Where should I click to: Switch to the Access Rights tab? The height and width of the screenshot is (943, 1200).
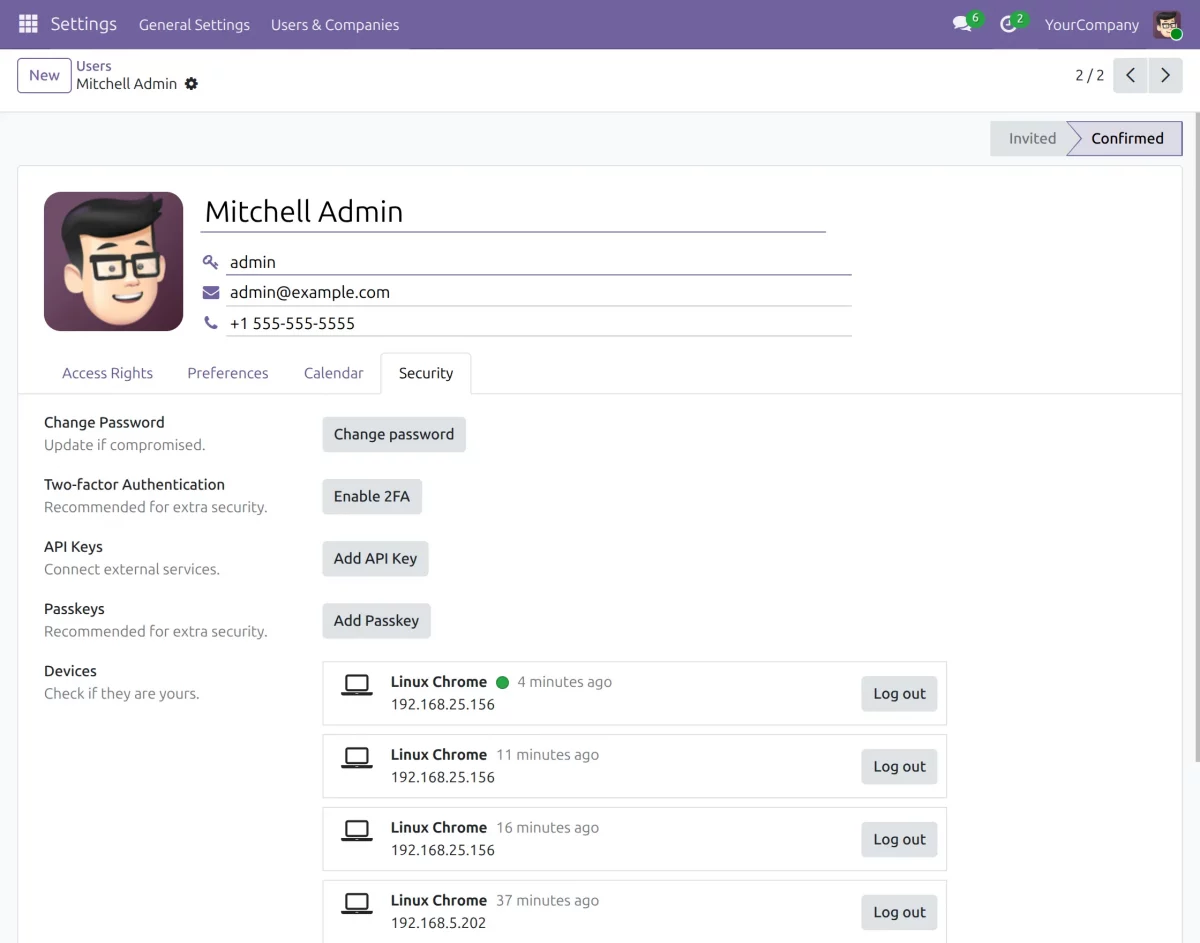[108, 373]
